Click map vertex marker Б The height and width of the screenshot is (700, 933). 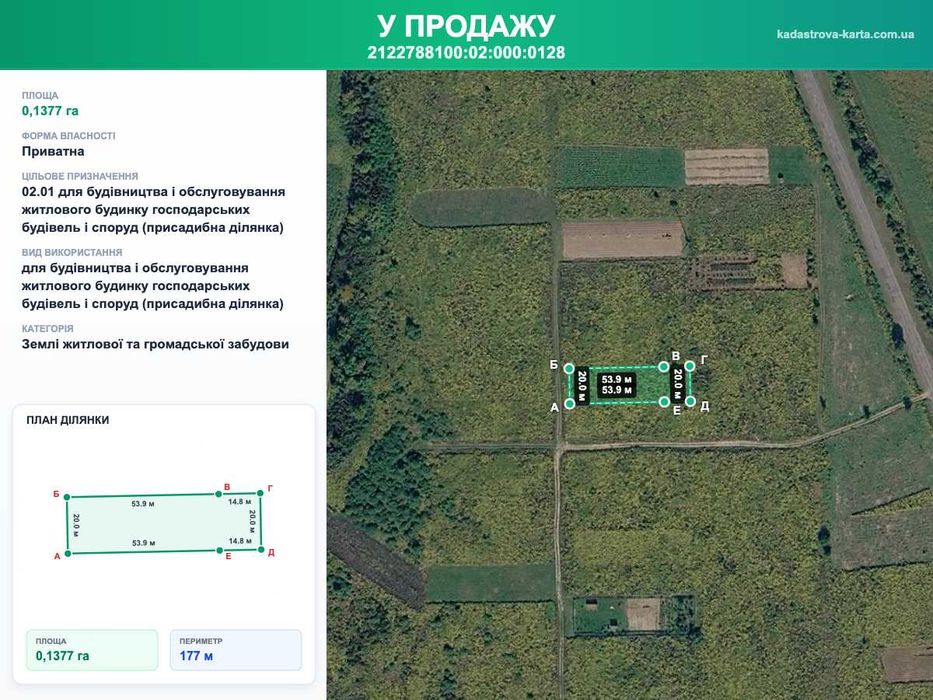(569, 369)
